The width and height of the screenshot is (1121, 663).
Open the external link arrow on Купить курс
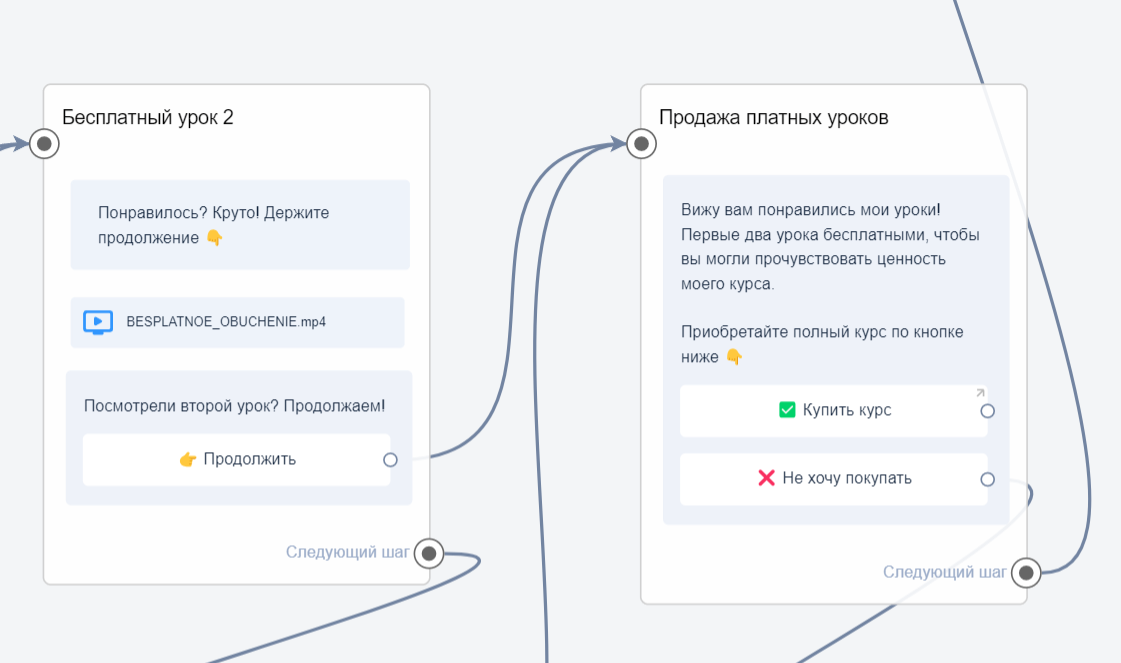pyautogui.click(x=979, y=394)
